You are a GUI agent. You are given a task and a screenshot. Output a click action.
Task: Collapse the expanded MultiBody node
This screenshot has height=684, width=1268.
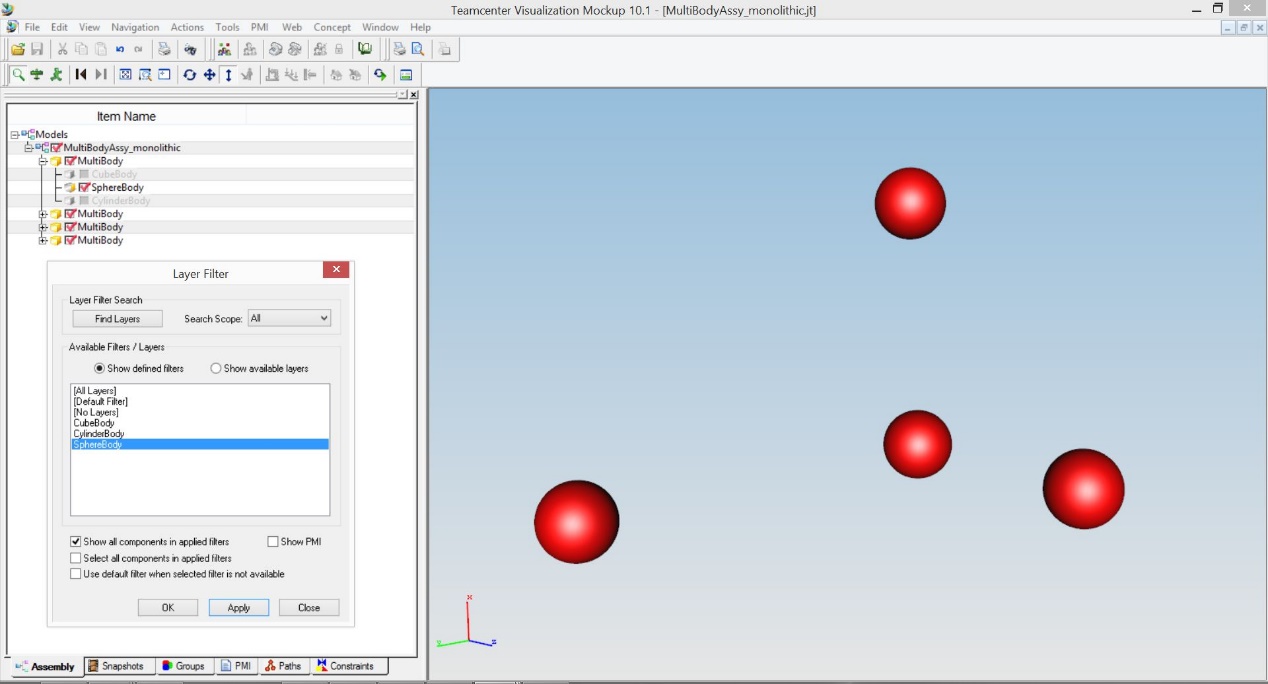[x=43, y=161]
